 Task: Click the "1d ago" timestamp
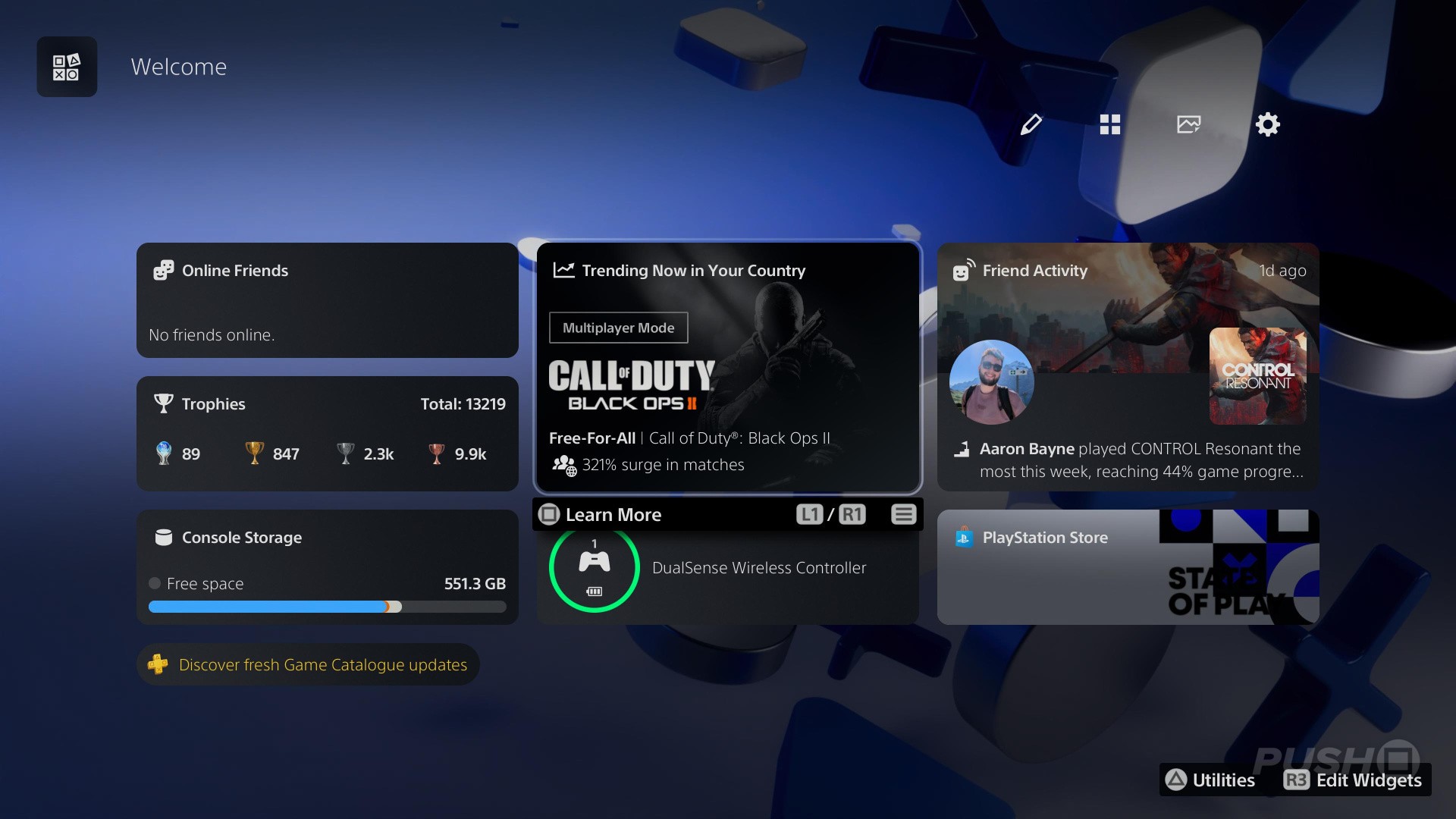pos(1283,271)
